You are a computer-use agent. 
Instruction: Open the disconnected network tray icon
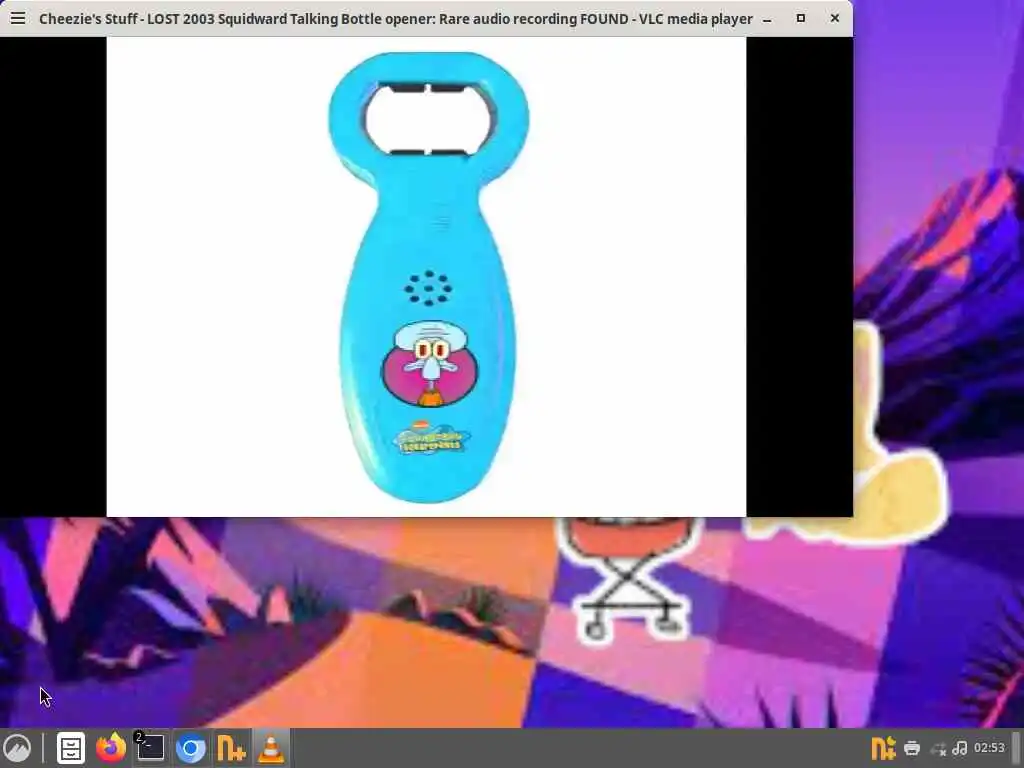[x=938, y=748]
